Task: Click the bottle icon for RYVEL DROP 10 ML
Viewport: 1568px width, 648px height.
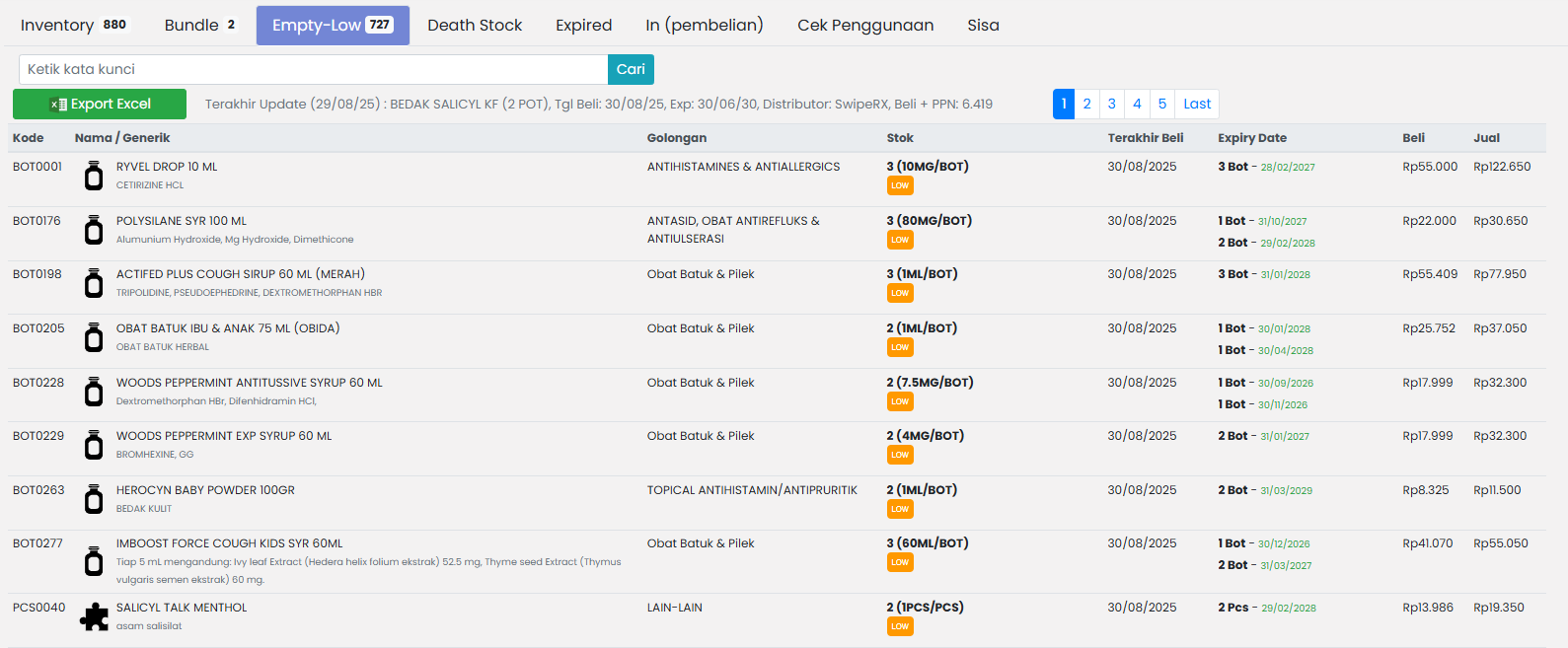Action: point(94,177)
